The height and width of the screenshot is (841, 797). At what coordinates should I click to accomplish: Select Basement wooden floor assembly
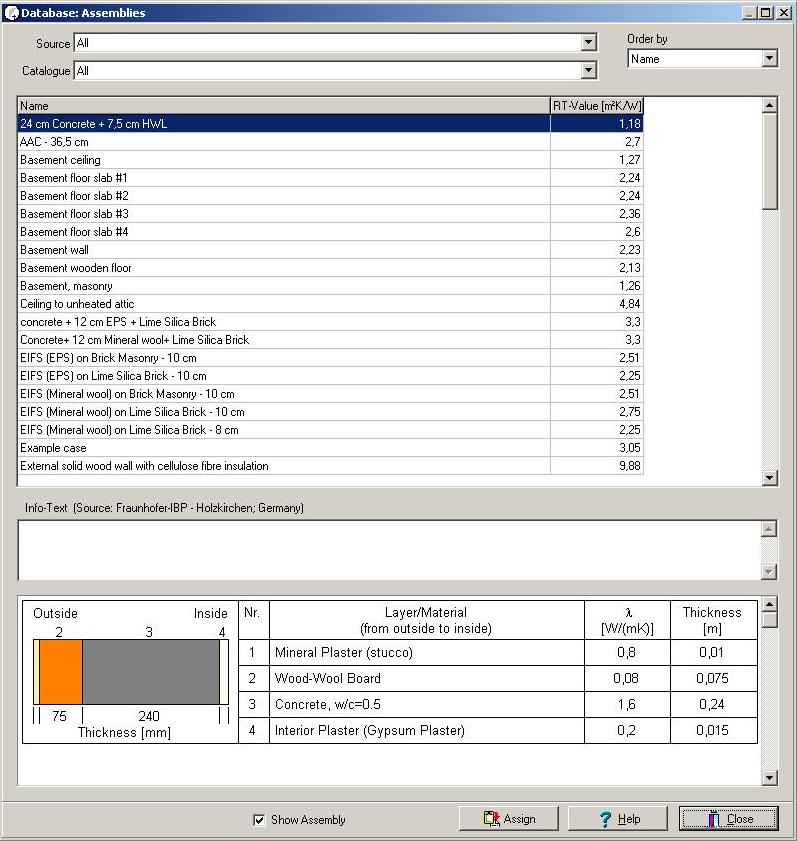pos(330,268)
